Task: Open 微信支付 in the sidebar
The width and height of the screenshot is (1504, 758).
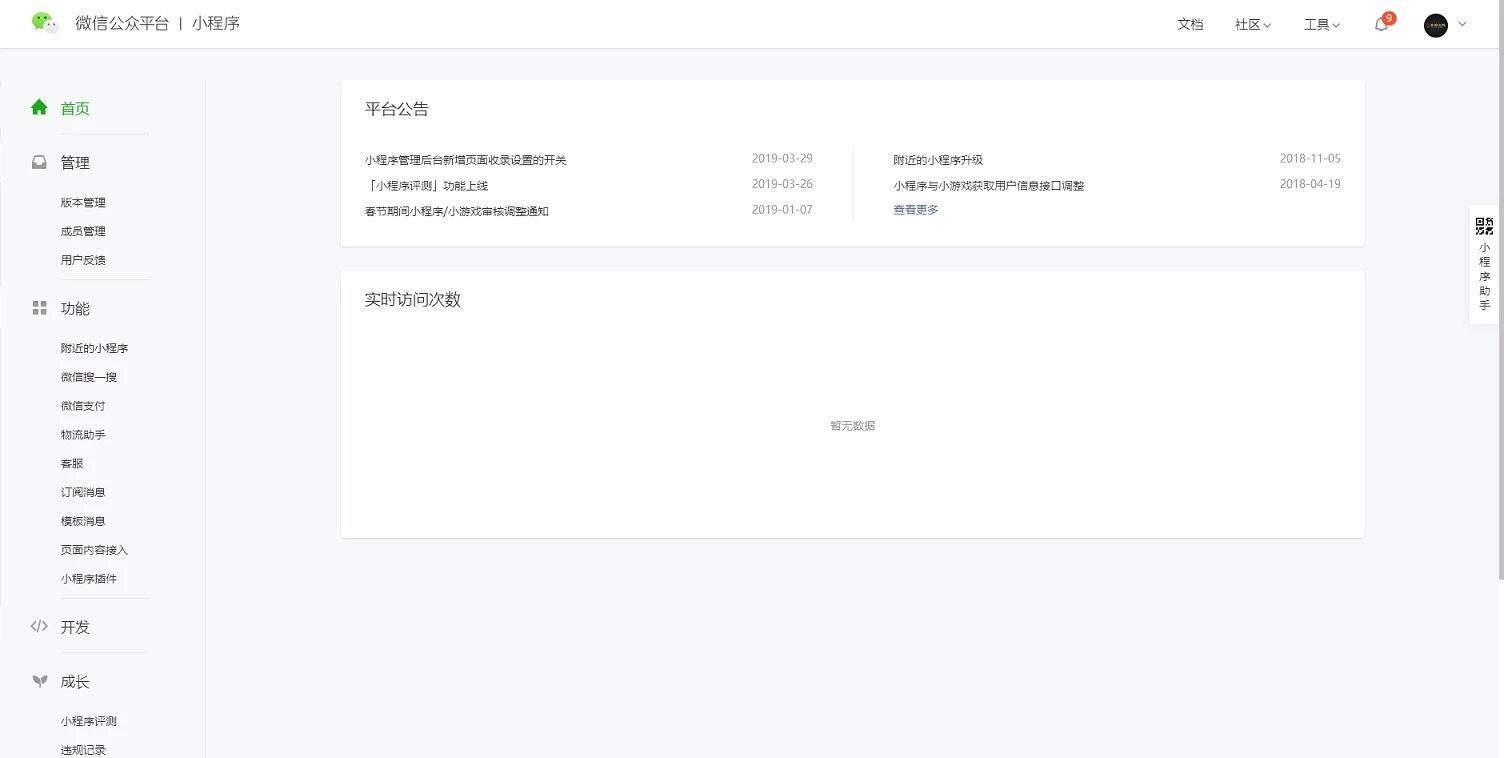Action: tap(83, 406)
